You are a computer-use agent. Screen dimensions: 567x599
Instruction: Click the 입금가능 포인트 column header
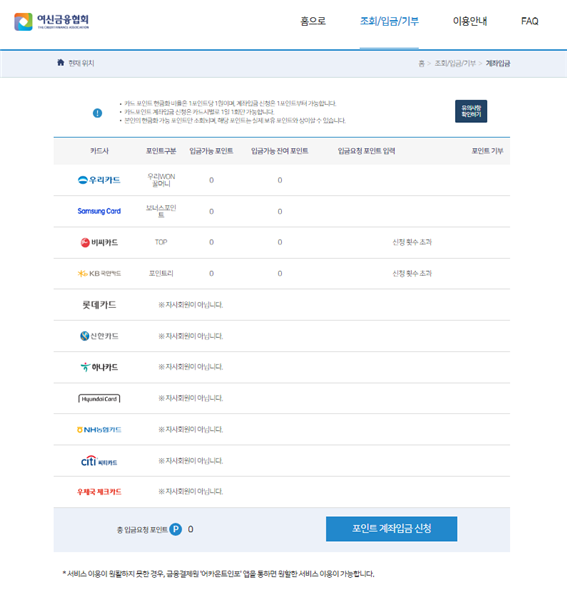click(x=211, y=151)
